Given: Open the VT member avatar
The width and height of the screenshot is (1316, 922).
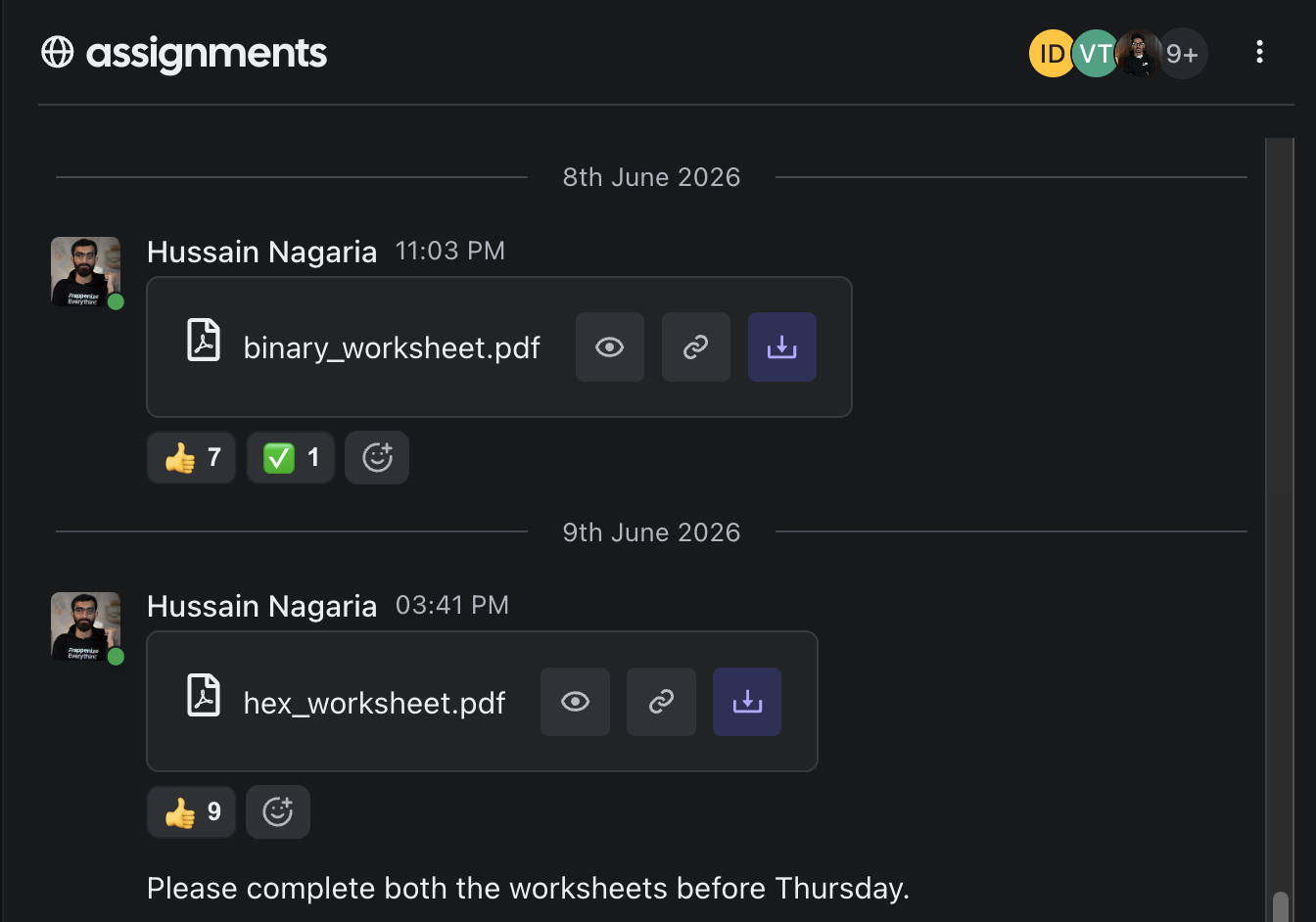Looking at the screenshot, I should click(x=1095, y=53).
